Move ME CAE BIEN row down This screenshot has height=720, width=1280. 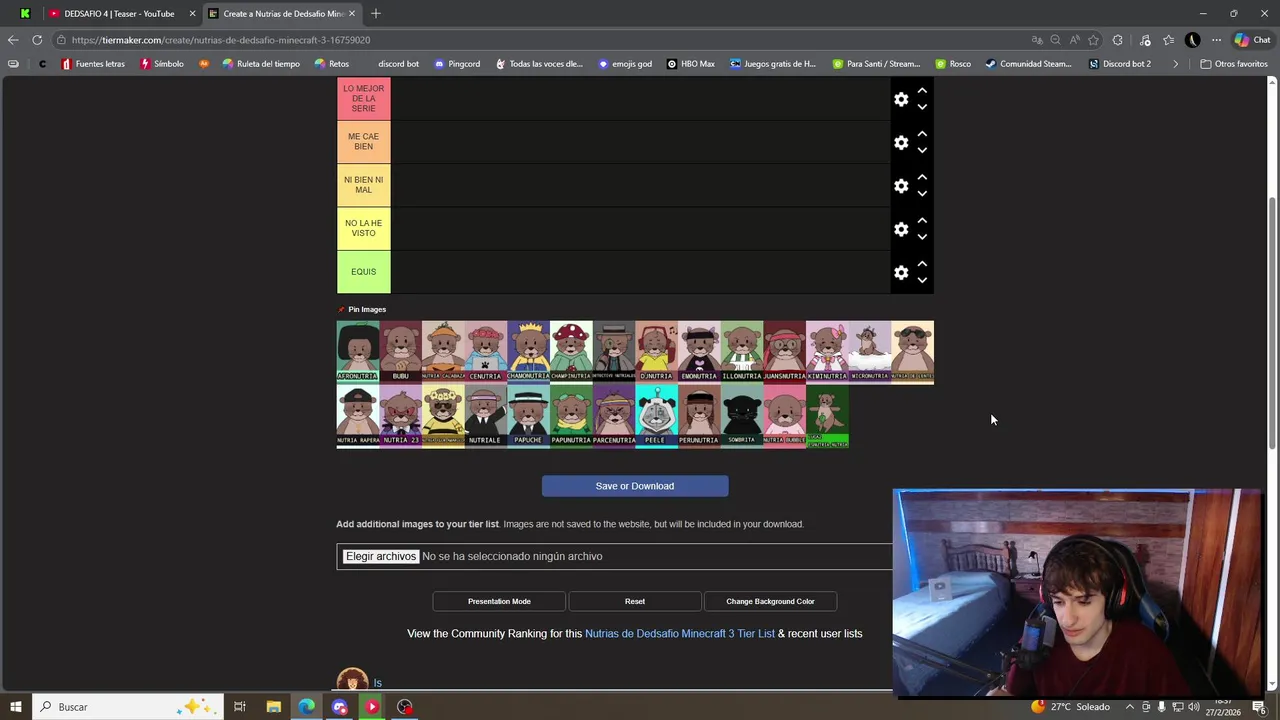pyautogui.click(x=922, y=150)
